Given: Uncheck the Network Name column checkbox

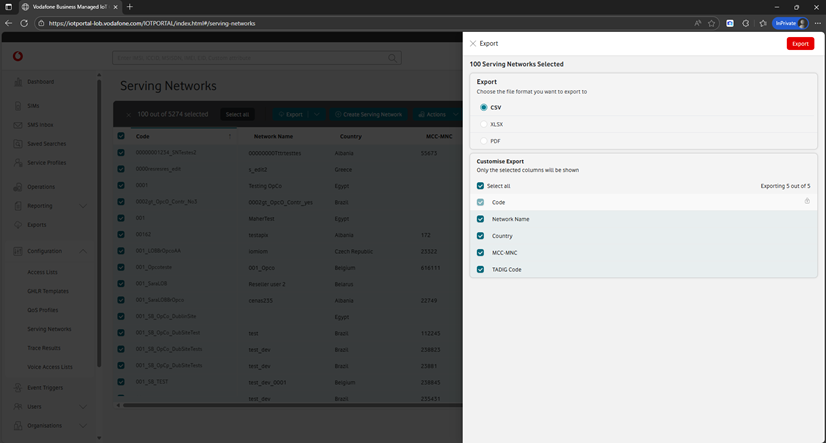Looking at the screenshot, I should tap(480, 219).
